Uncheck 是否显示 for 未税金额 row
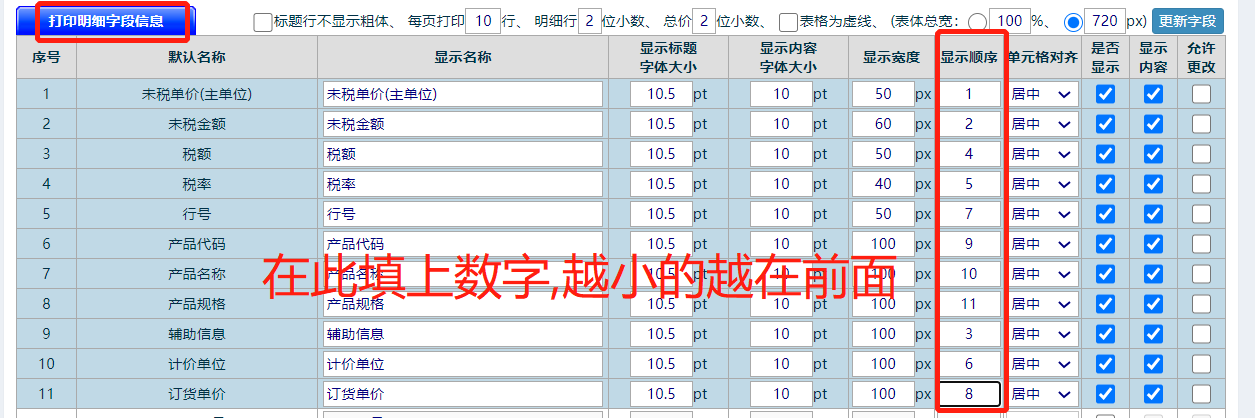Image resolution: width=1255 pixels, height=418 pixels. (1105, 125)
